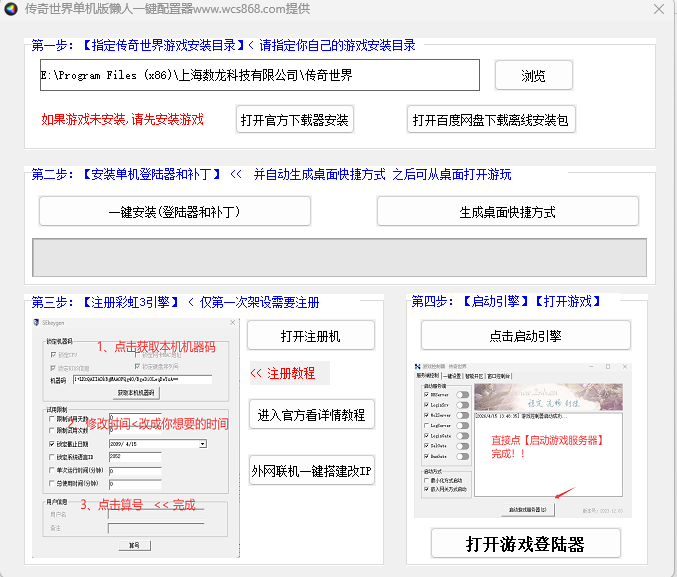Click 打开百度网盘下载离线安装包 button
Image resolution: width=677 pixels, height=577 pixels.
[x=491, y=120]
